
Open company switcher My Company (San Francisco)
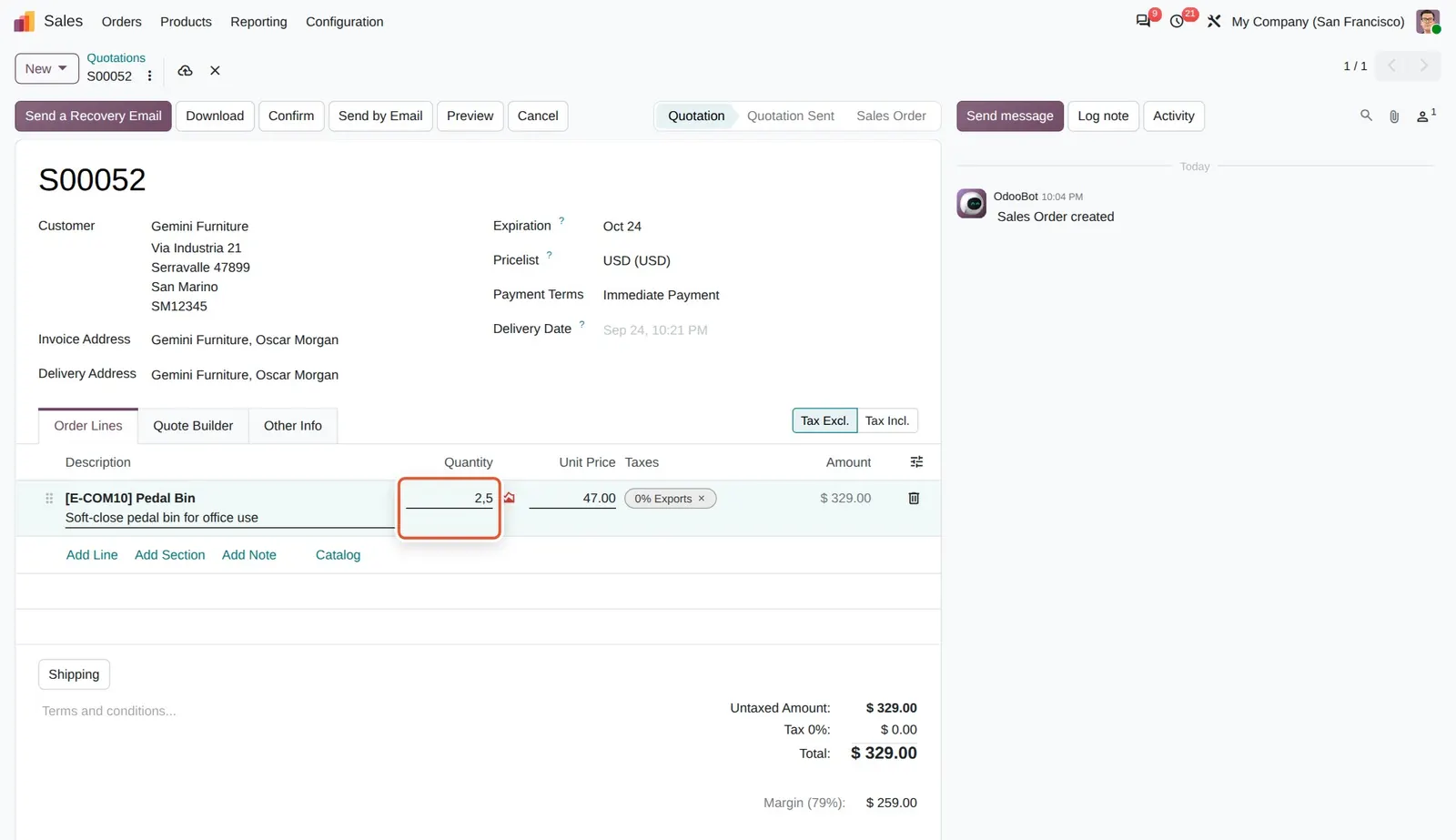pos(1318,22)
